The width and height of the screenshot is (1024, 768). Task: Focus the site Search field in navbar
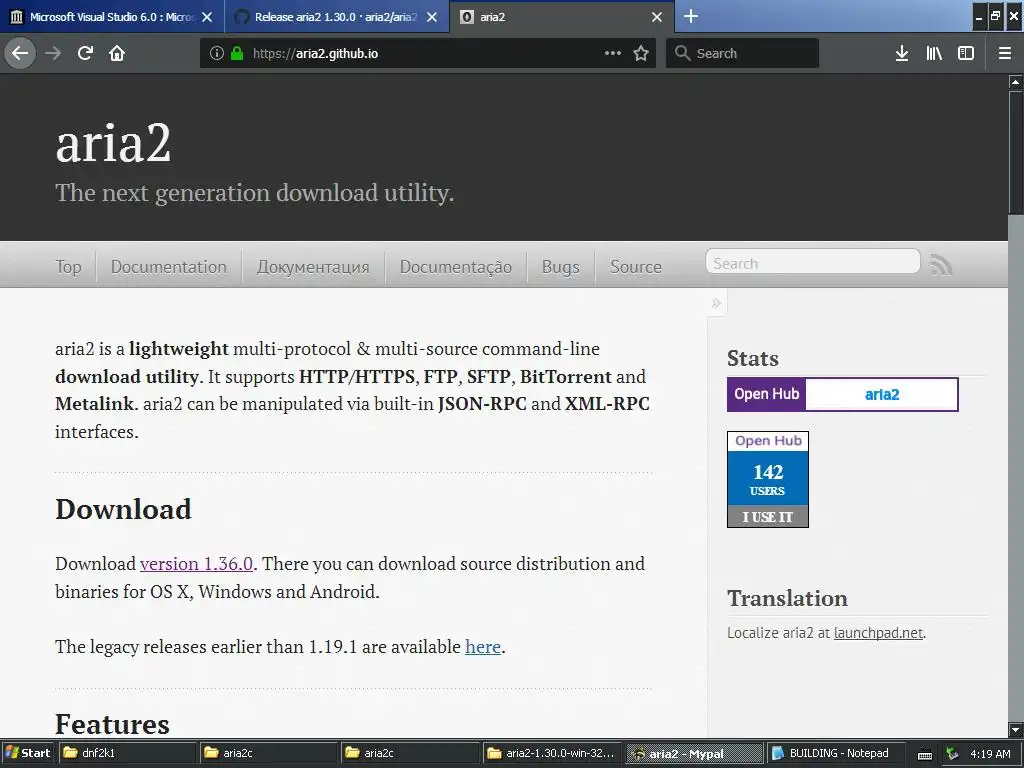812,263
